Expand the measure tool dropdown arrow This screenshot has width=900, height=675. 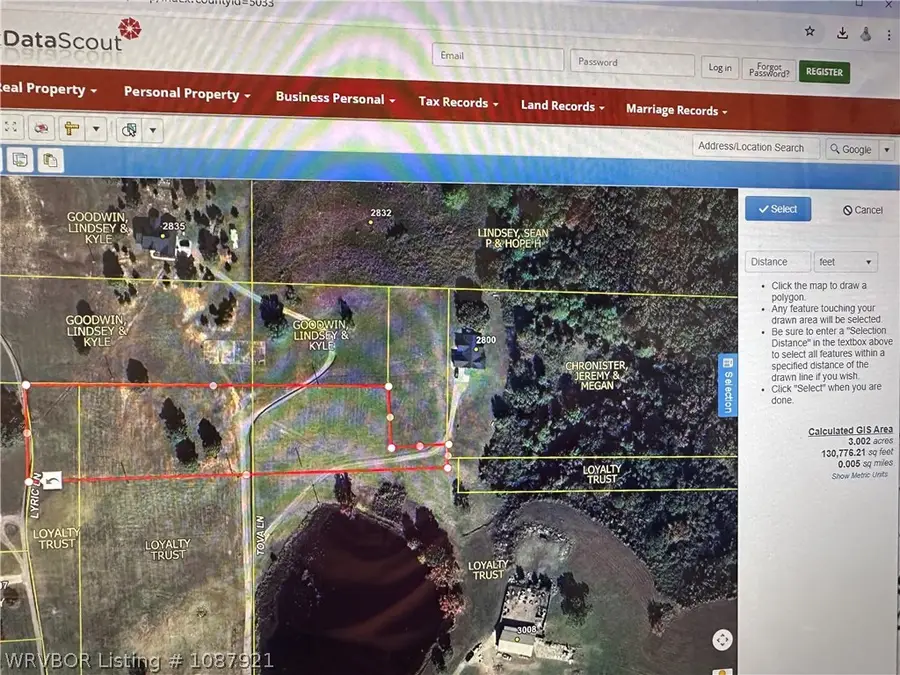pos(96,129)
